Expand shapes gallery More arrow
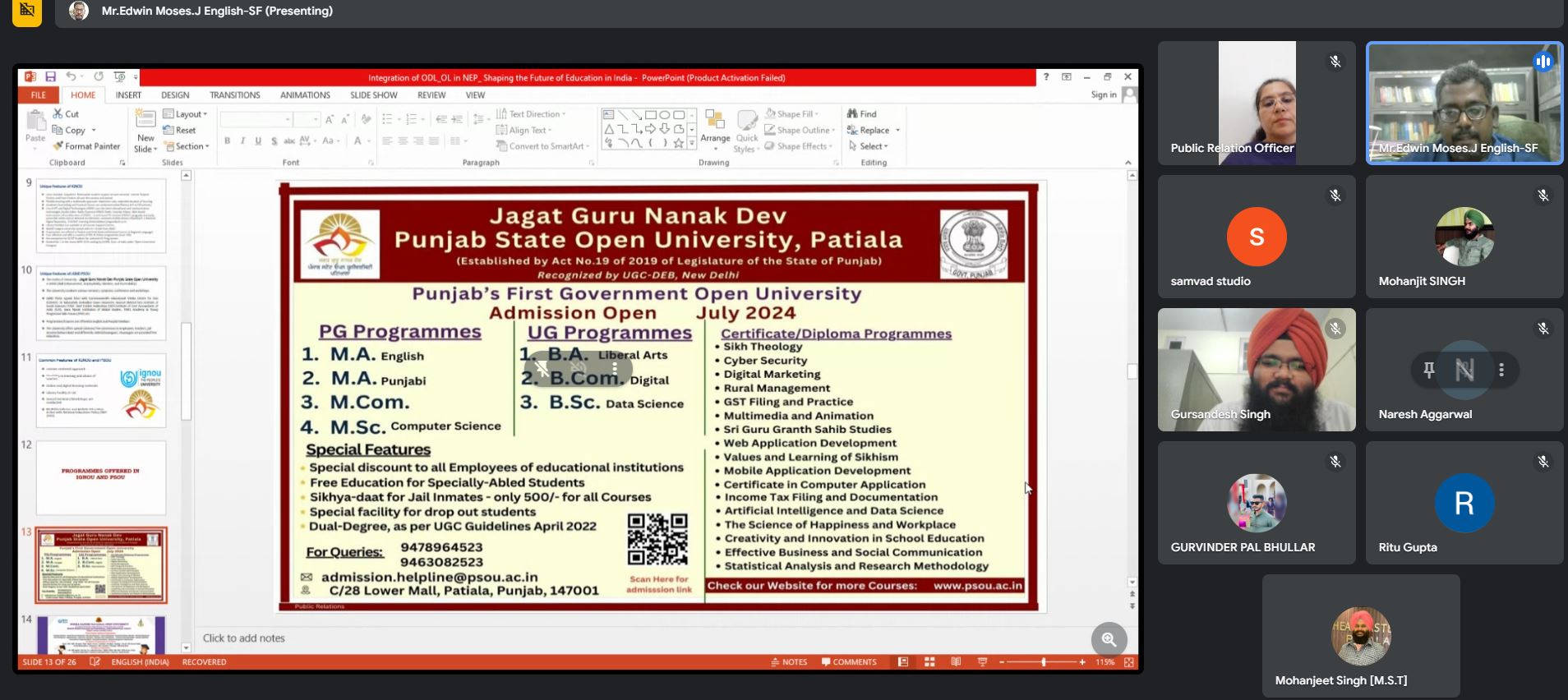The image size is (1568, 700). [692, 143]
